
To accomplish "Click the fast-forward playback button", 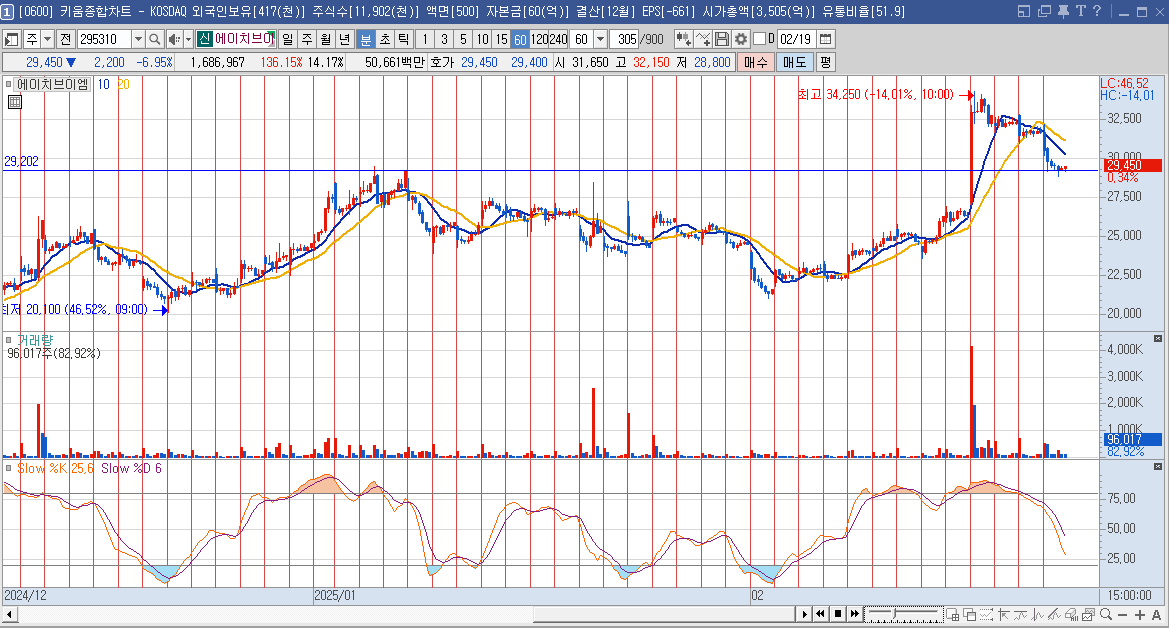I will click(x=855, y=614).
